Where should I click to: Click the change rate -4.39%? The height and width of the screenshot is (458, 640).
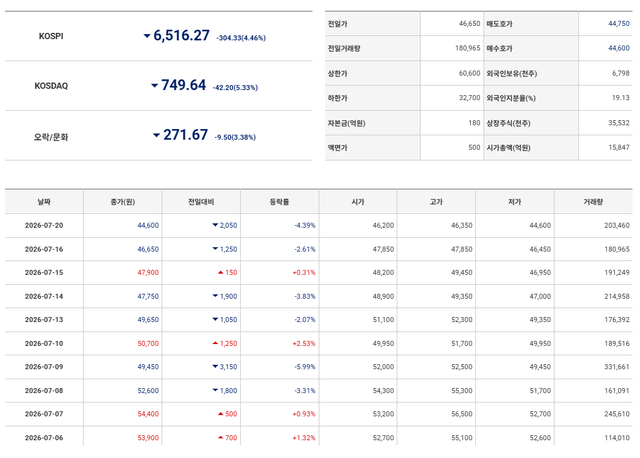(x=305, y=225)
